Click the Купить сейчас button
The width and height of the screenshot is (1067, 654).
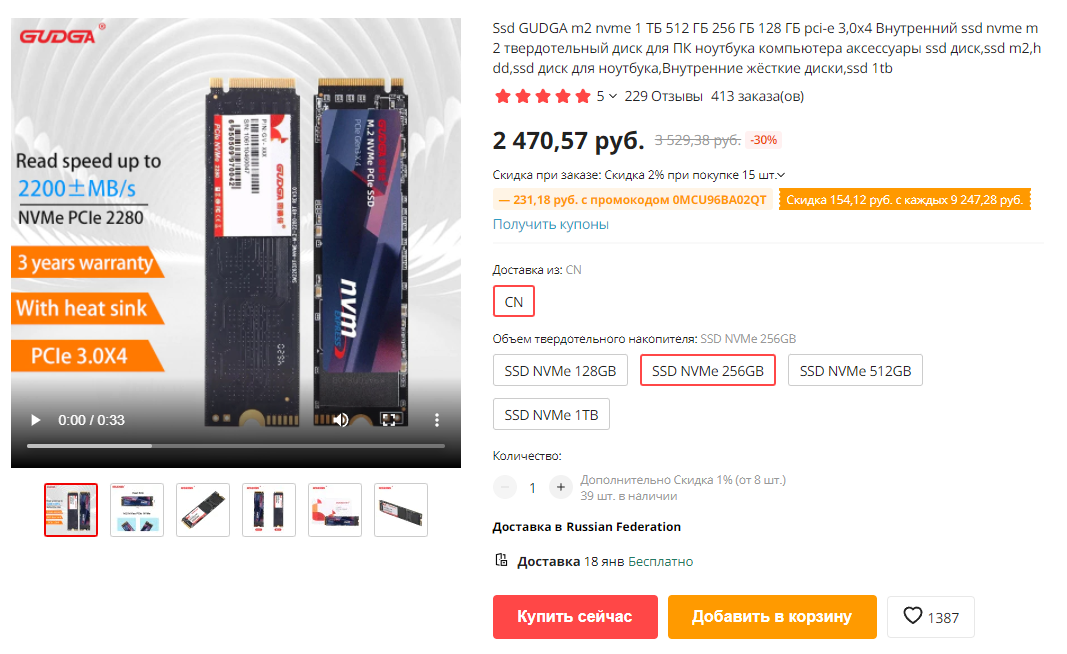point(575,617)
